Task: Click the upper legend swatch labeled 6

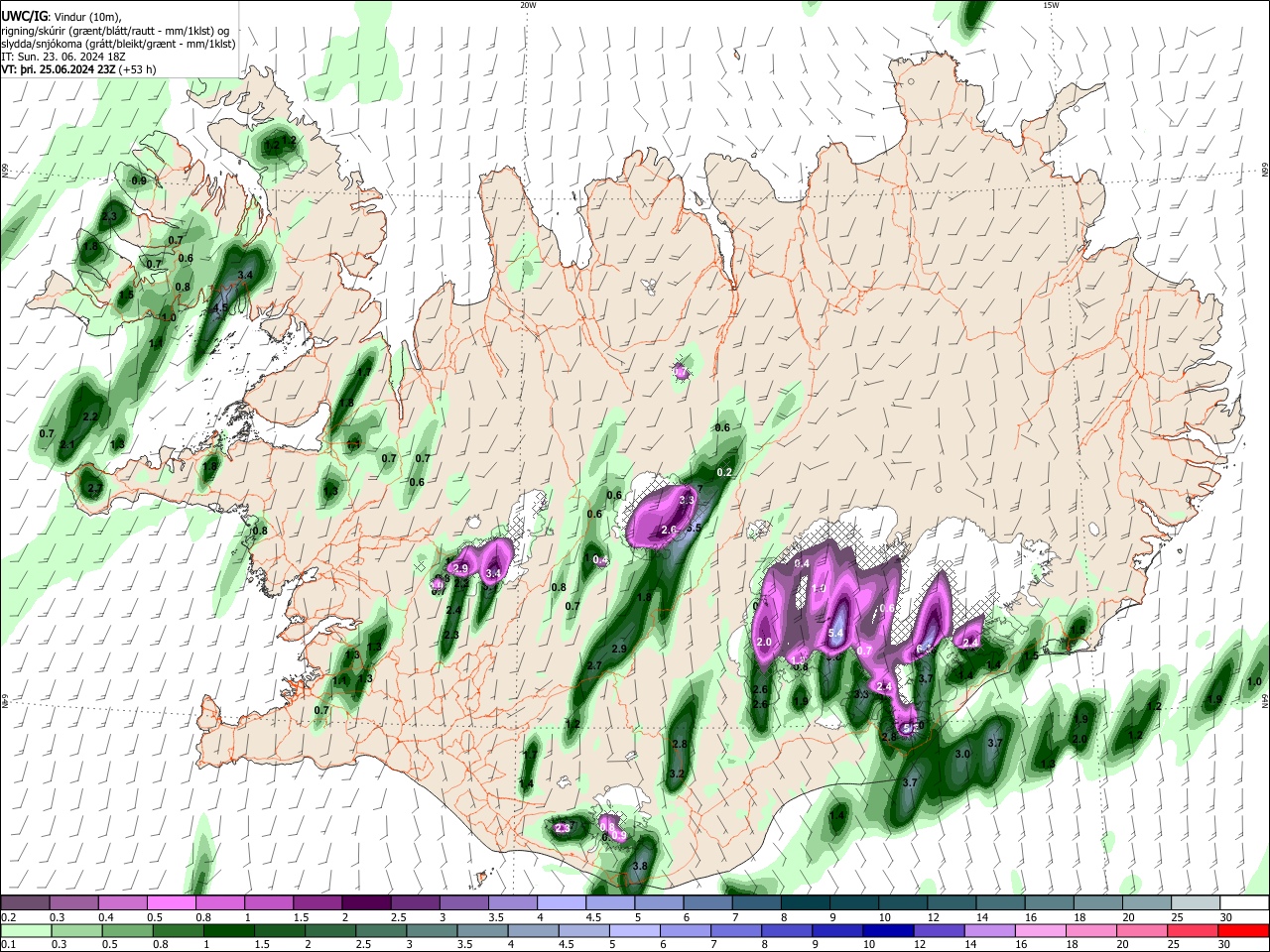Action: [706, 903]
